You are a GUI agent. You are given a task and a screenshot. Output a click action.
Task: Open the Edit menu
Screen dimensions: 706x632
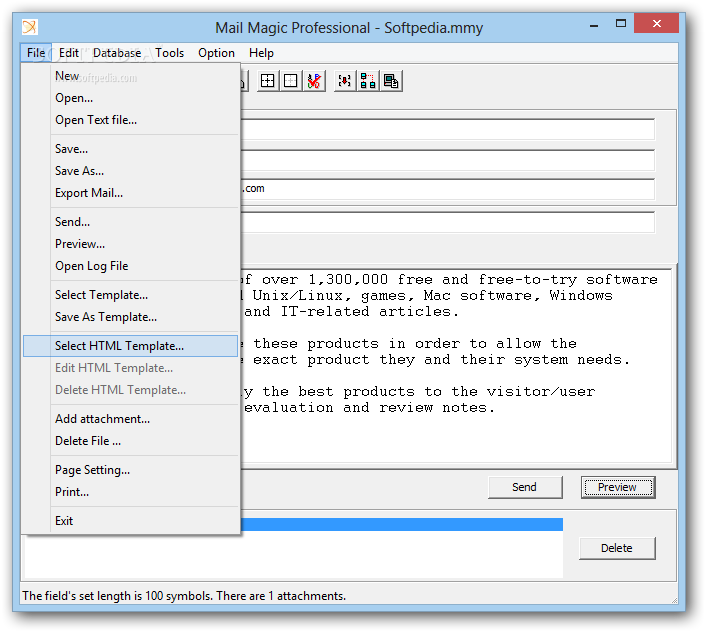[68, 53]
